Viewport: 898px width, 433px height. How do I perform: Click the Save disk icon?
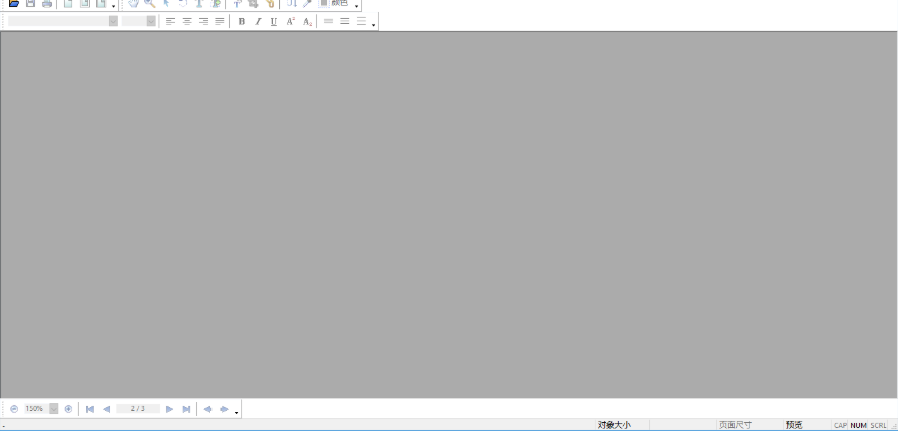click(x=31, y=3)
